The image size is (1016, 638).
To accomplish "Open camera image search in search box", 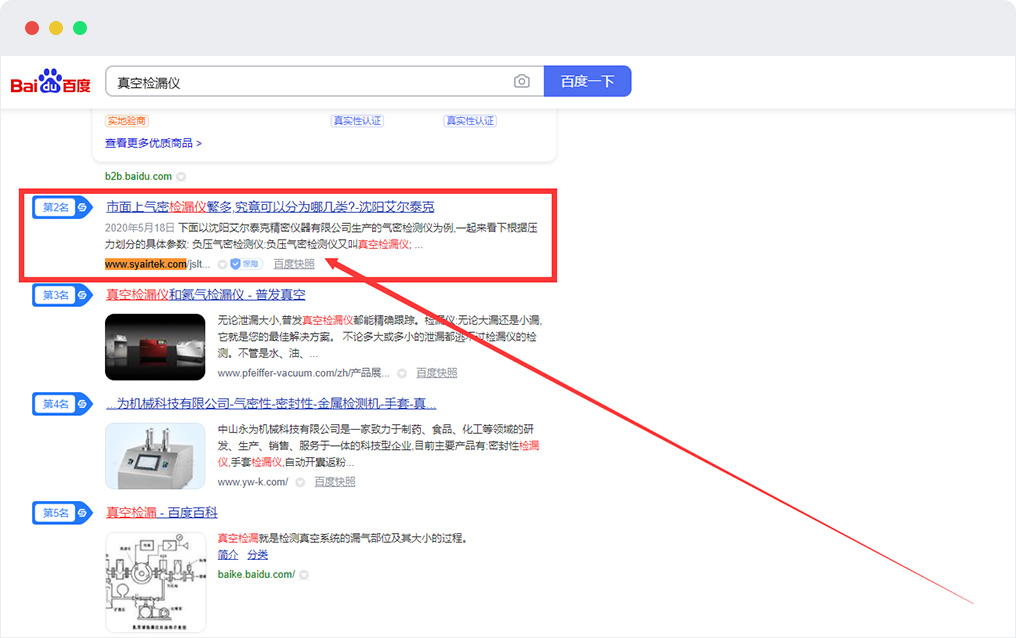I will (x=522, y=82).
